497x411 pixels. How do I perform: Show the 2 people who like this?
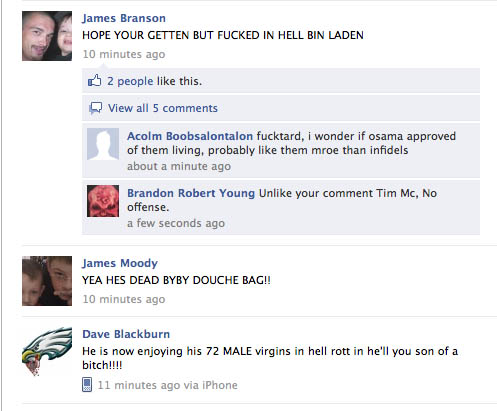[130, 81]
